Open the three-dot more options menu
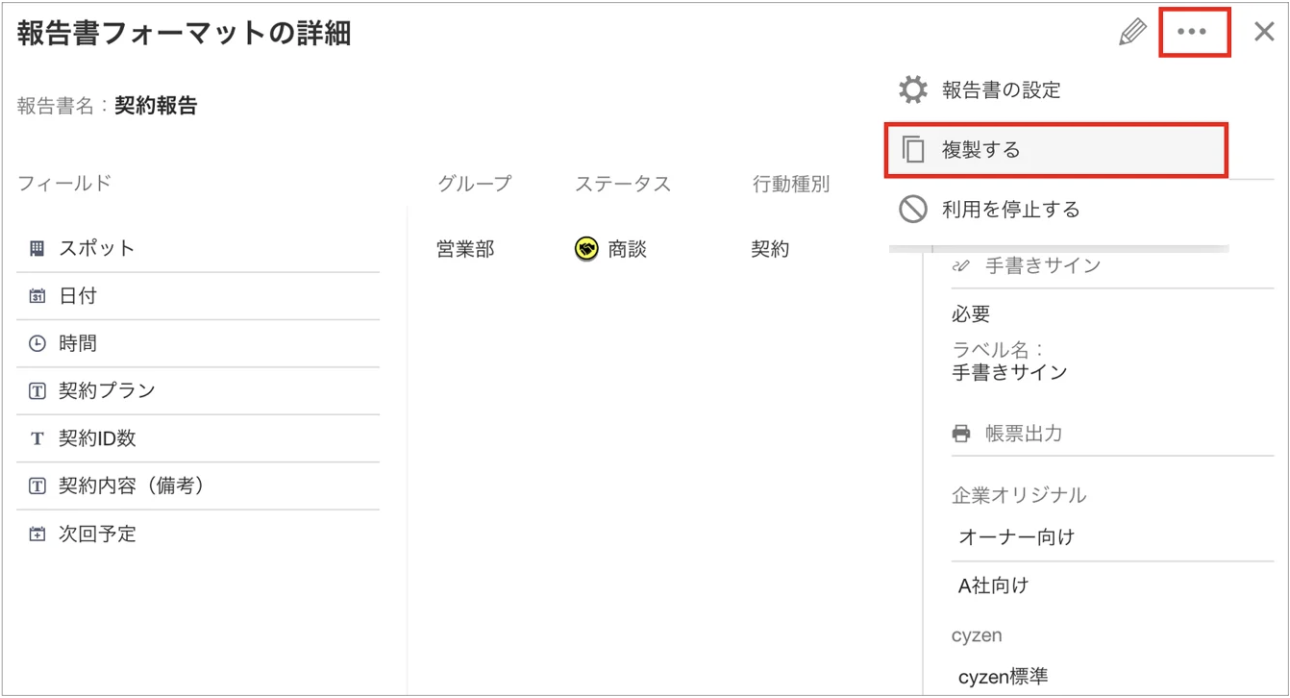1290x698 pixels. [x=1193, y=32]
